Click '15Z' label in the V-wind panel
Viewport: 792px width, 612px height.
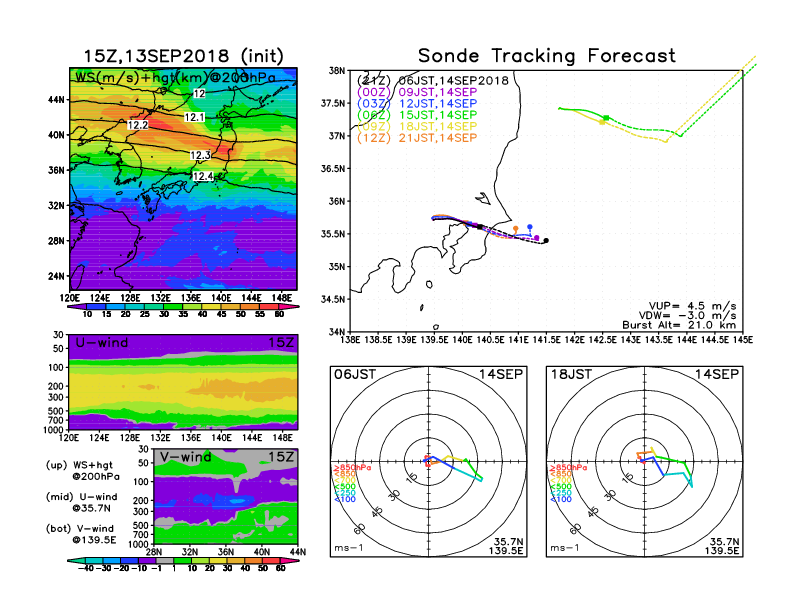(x=280, y=457)
